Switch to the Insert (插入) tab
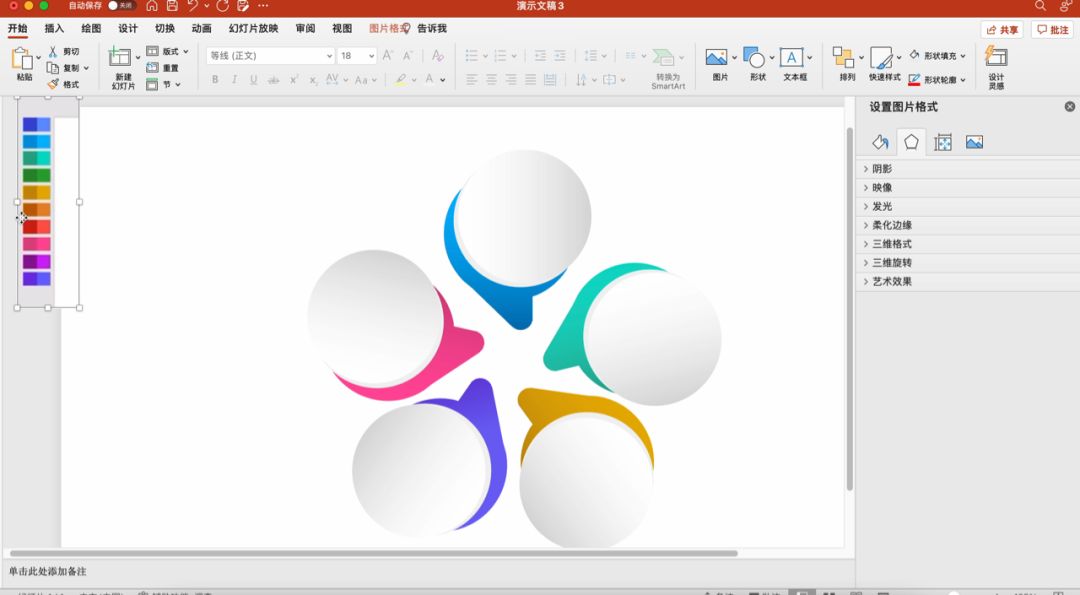 point(54,28)
